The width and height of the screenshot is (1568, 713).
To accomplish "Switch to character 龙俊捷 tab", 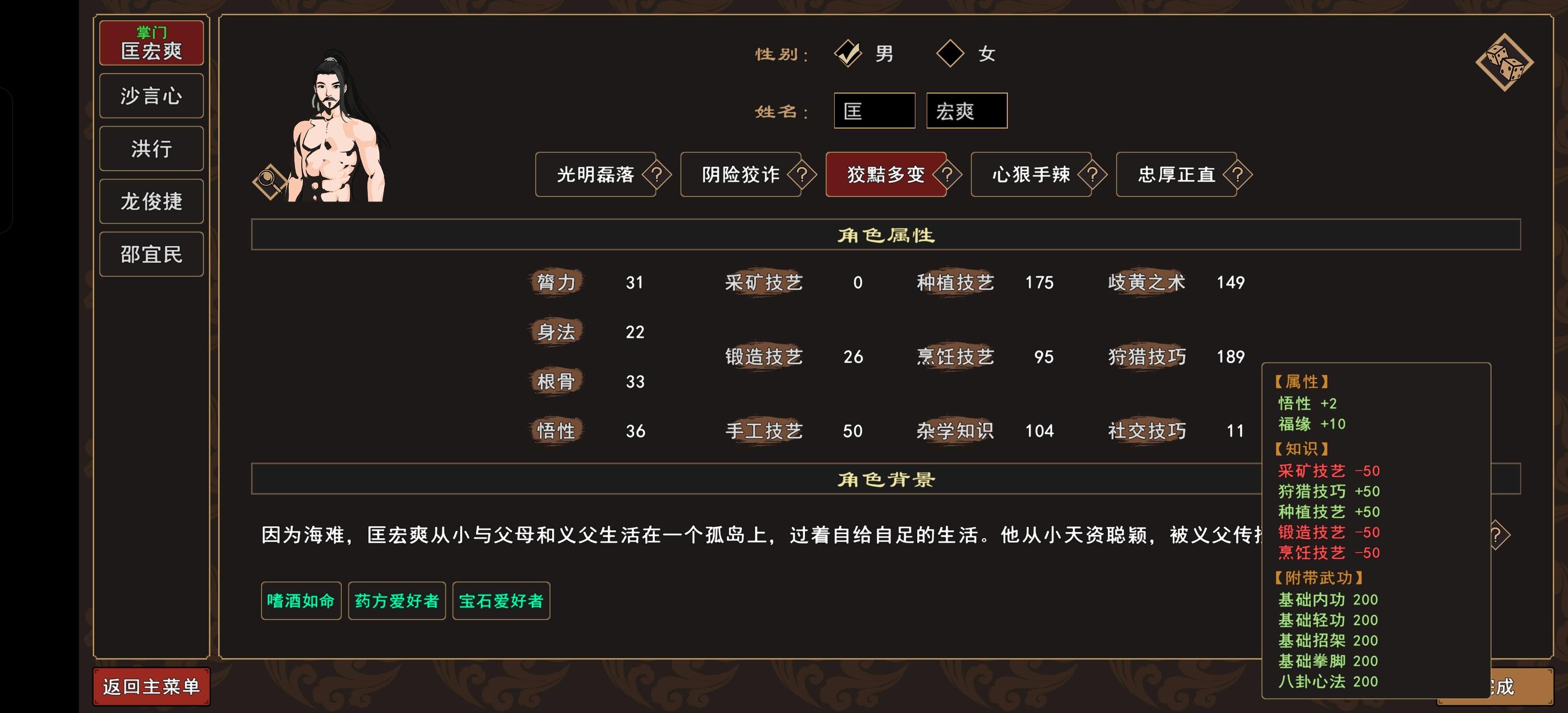I will pos(151,201).
